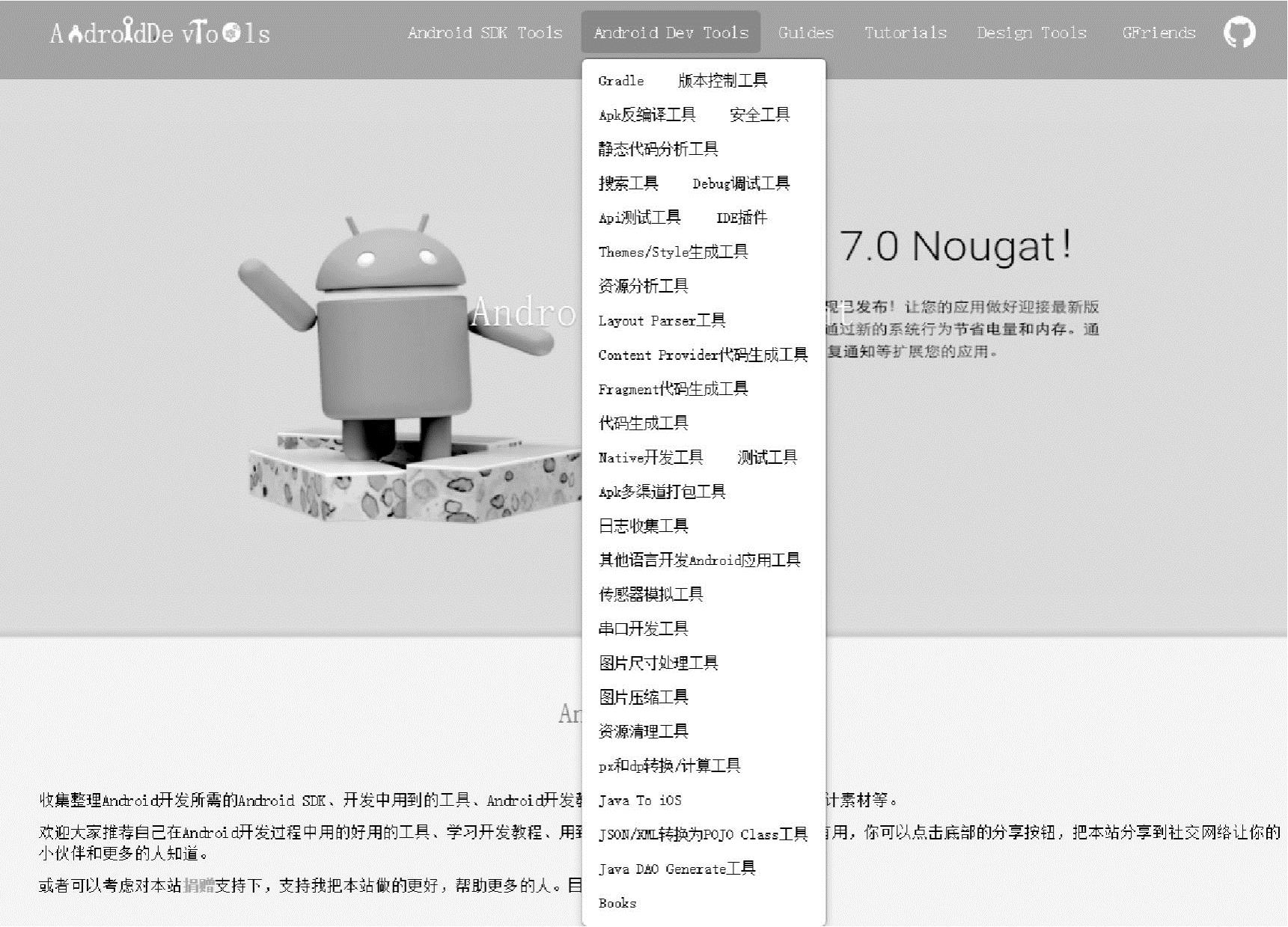Open 图片尺寸处理工具 menu entry
The height and width of the screenshot is (927, 1288).
click(x=659, y=664)
